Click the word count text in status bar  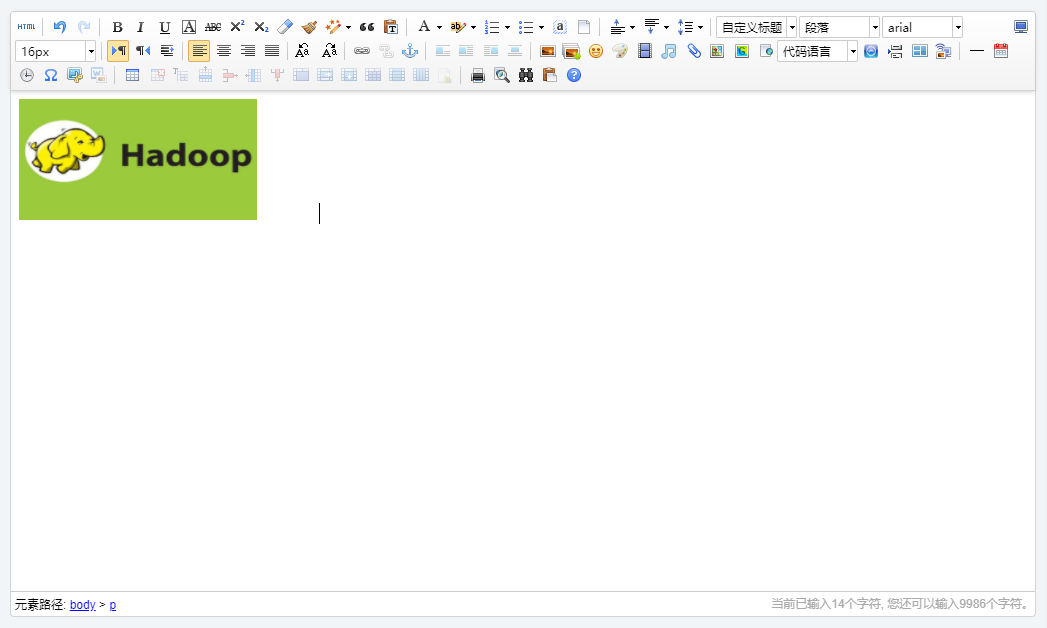(x=901, y=604)
